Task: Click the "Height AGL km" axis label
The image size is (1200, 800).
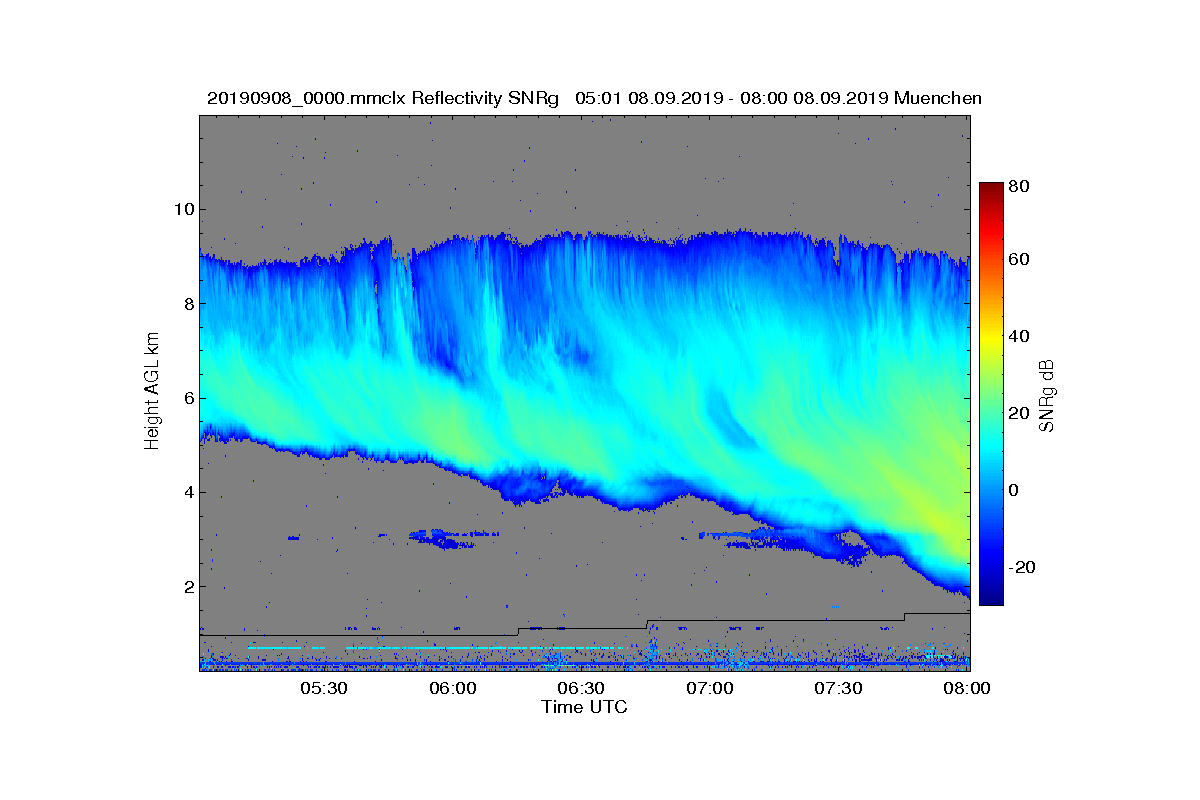Action: click(x=152, y=391)
